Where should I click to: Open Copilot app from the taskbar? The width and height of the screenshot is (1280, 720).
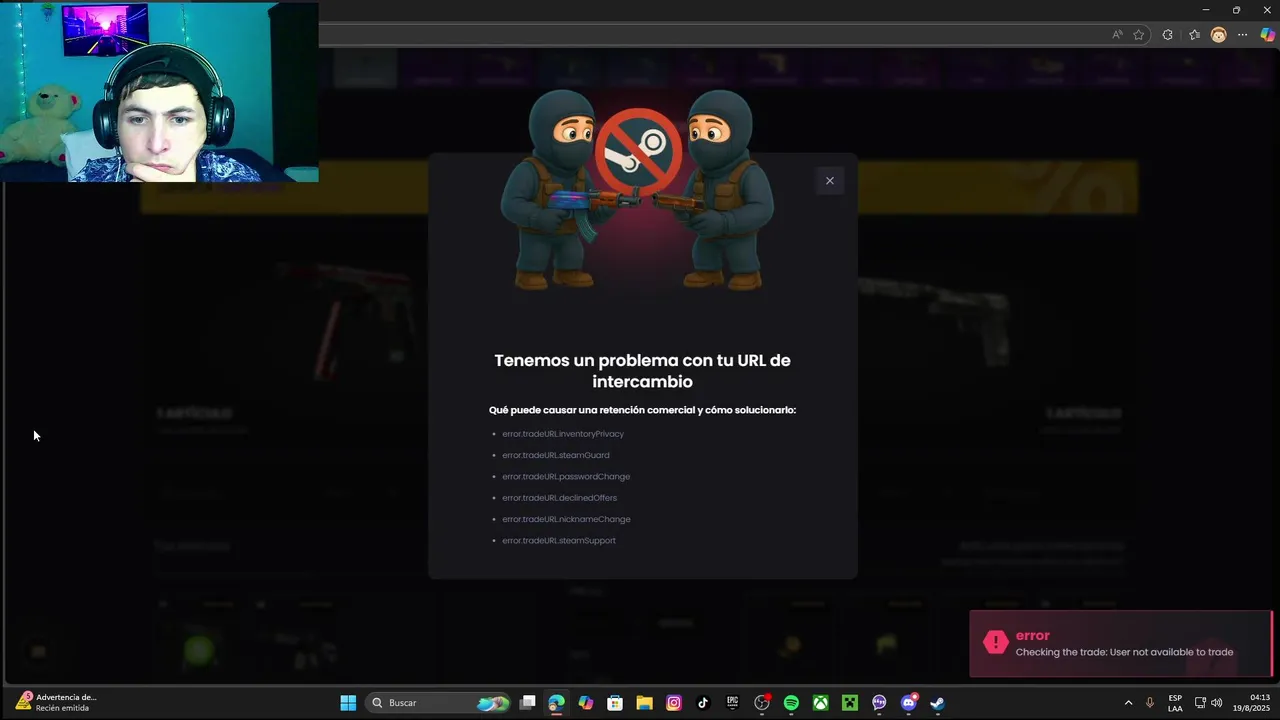[586, 703]
